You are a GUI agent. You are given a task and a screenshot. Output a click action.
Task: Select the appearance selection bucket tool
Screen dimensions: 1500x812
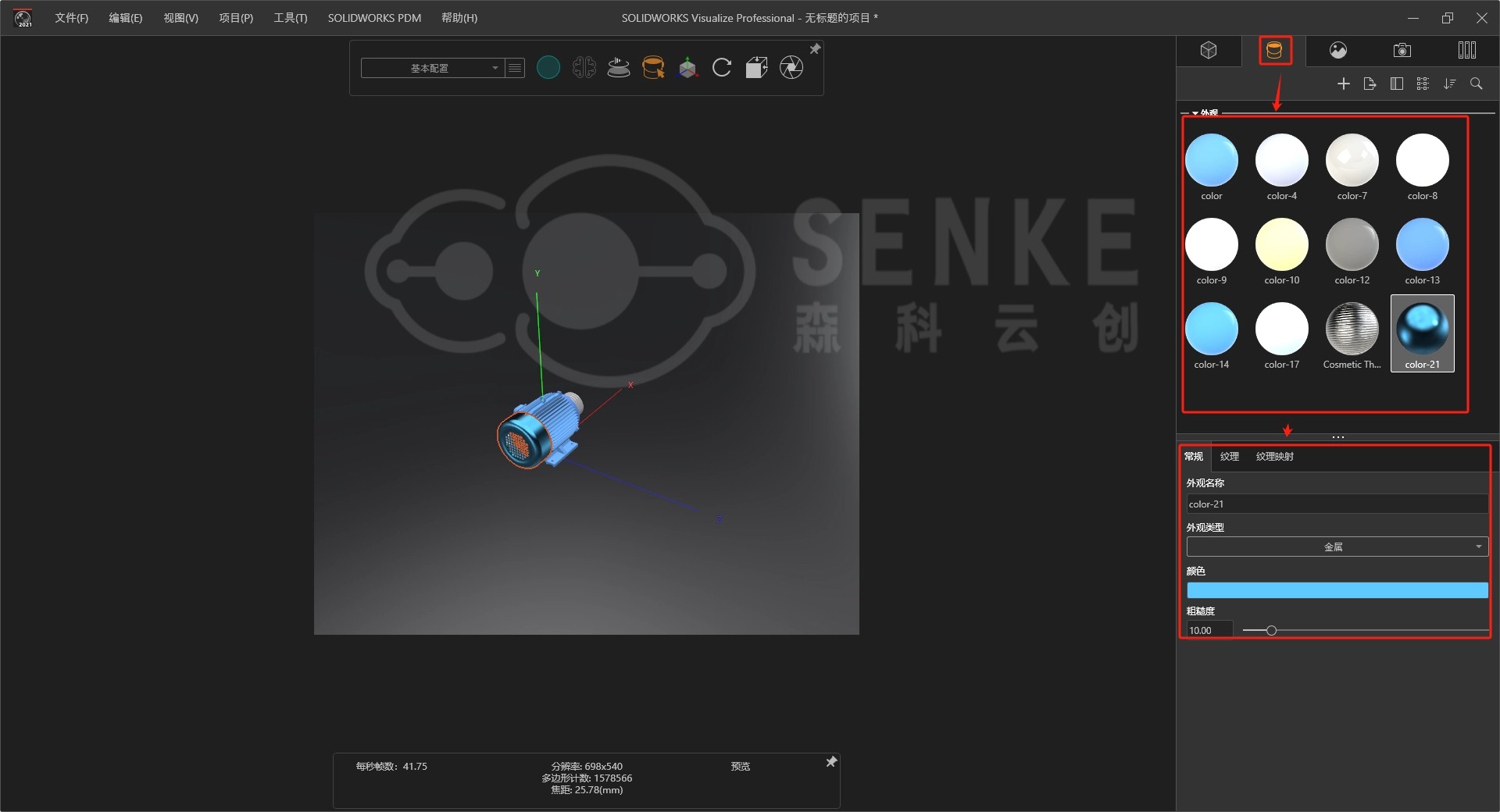[653, 68]
